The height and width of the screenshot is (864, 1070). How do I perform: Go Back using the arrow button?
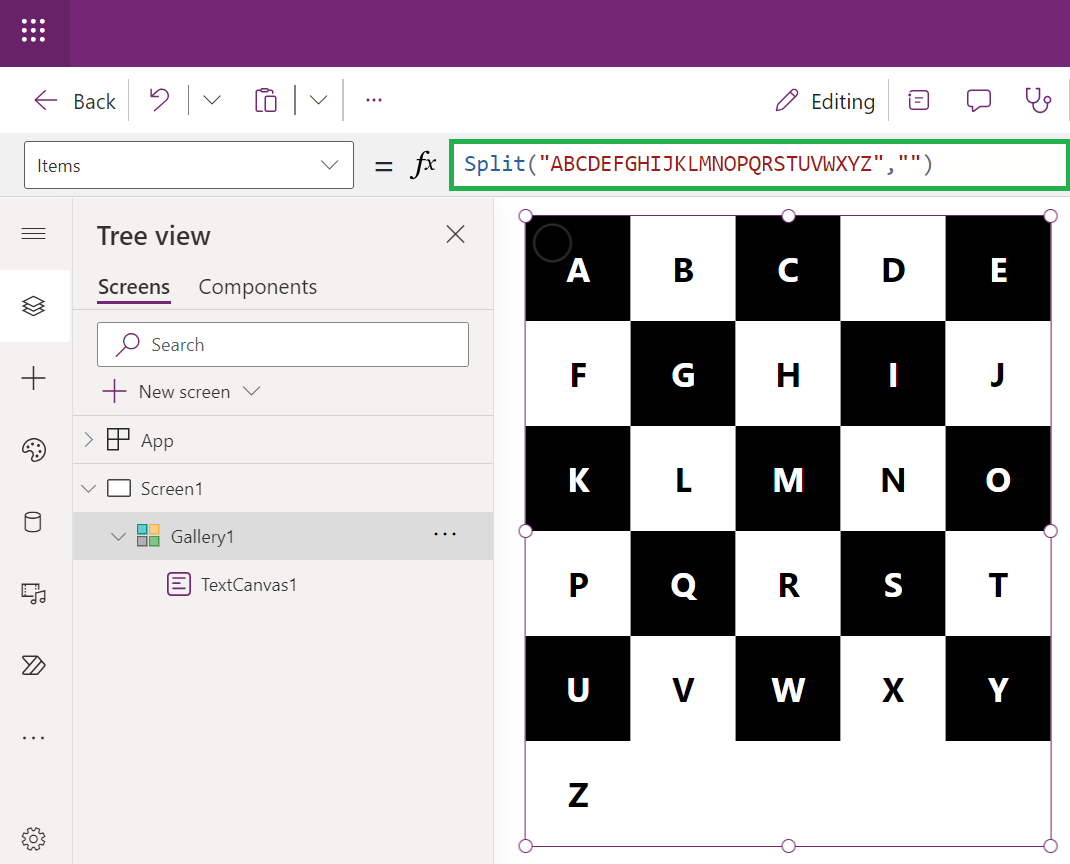(75, 101)
